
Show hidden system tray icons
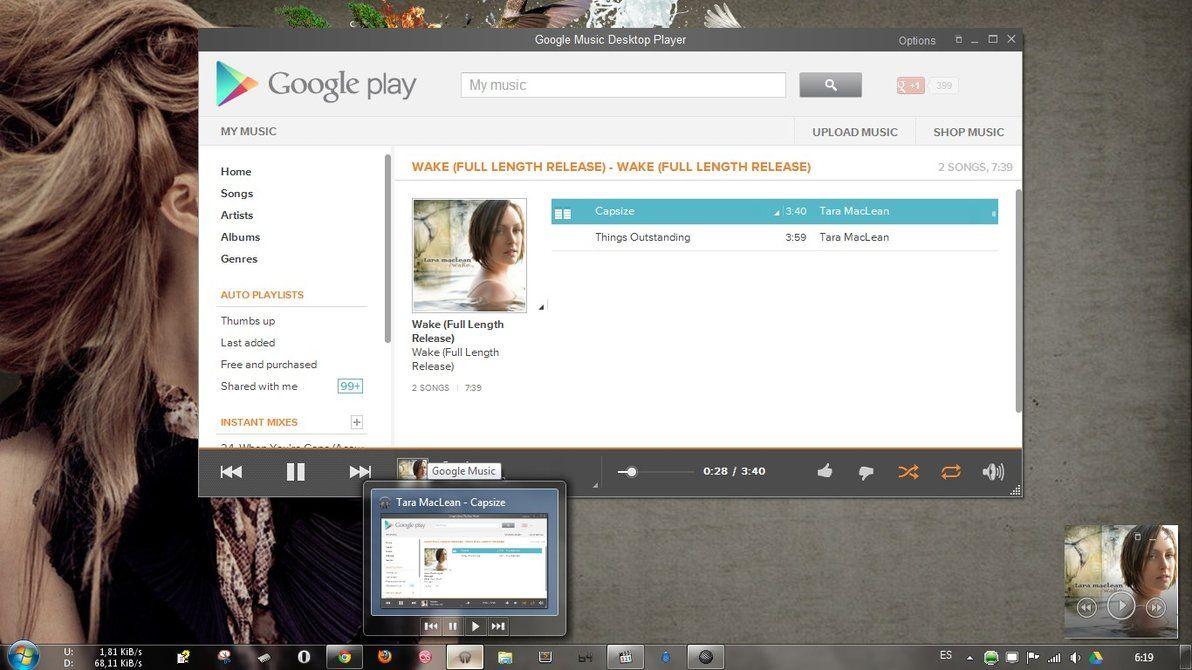click(x=969, y=658)
